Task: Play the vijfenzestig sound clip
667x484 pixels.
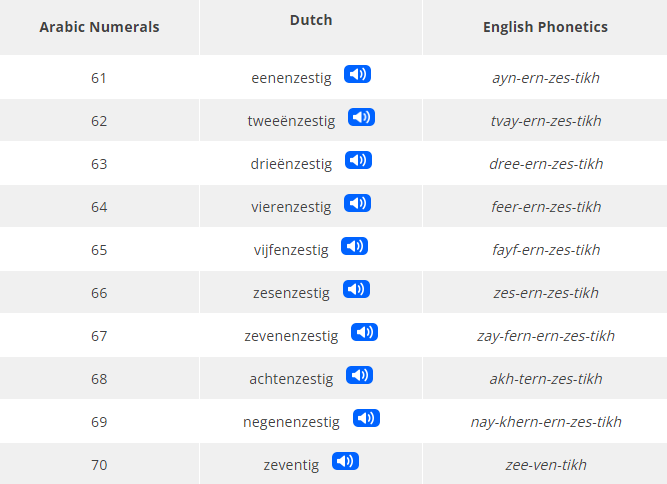Action: pyautogui.click(x=354, y=246)
